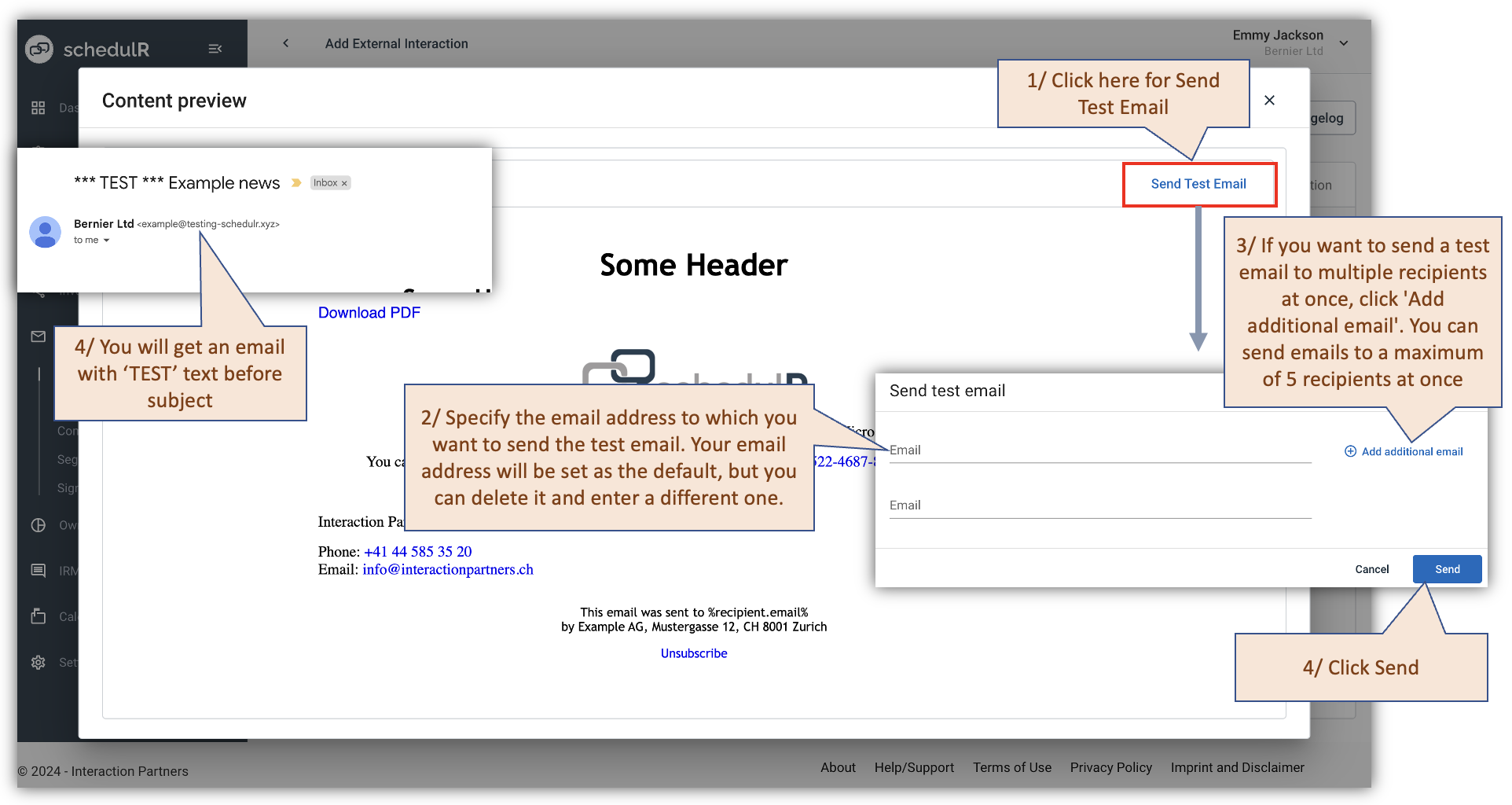Click the Unsubscribe link
The width and height of the screenshot is (1512, 805).
(x=693, y=652)
